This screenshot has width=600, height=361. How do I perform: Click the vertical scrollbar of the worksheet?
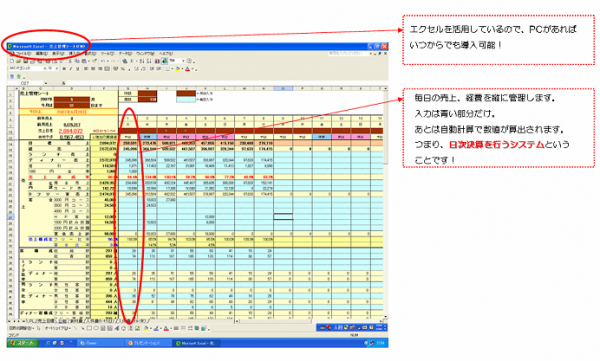click(x=385, y=203)
